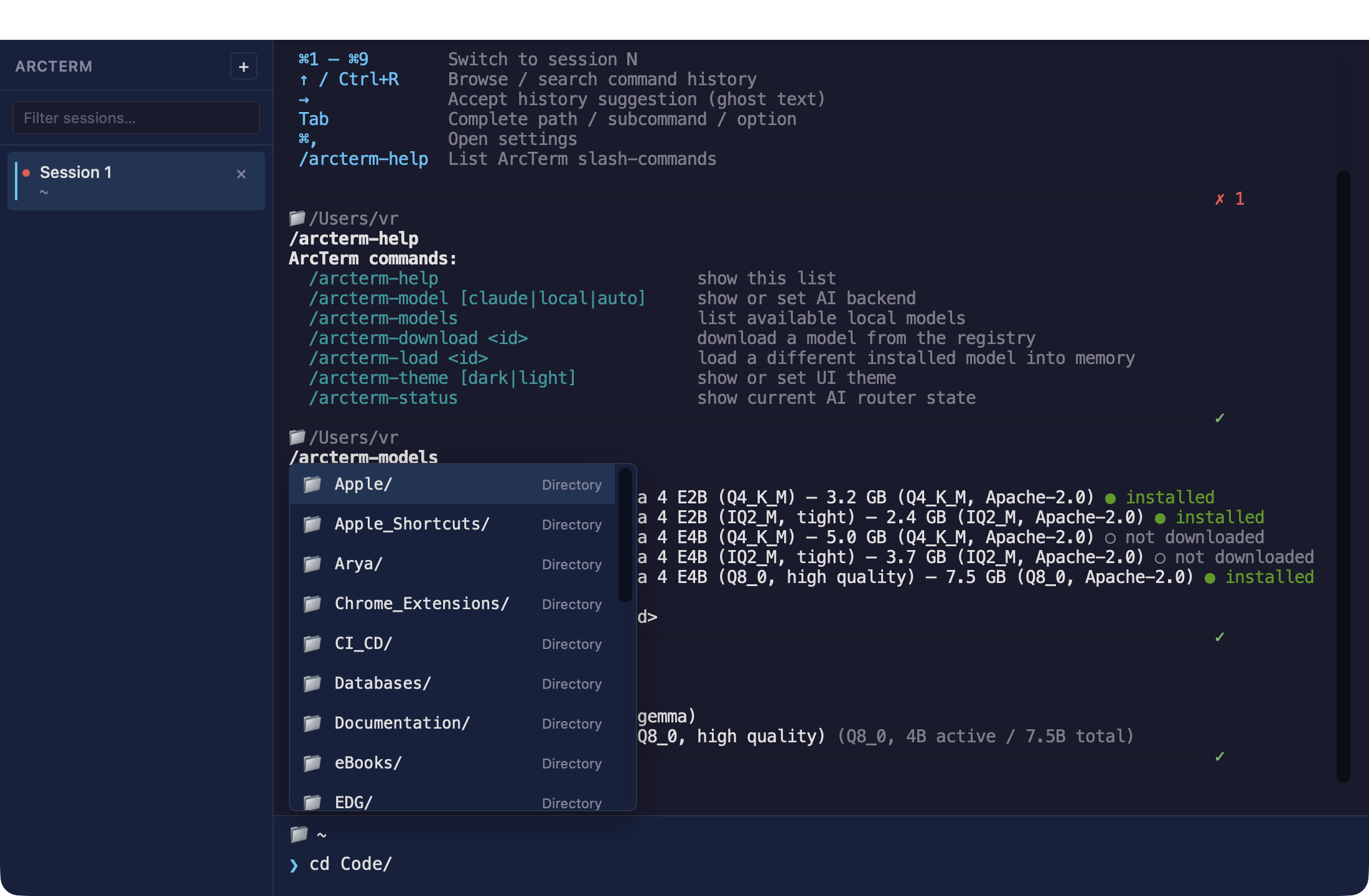Viewport: 1369px width, 896px height.
Task: Click the /arcterm-load <id> command
Action: click(x=398, y=358)
